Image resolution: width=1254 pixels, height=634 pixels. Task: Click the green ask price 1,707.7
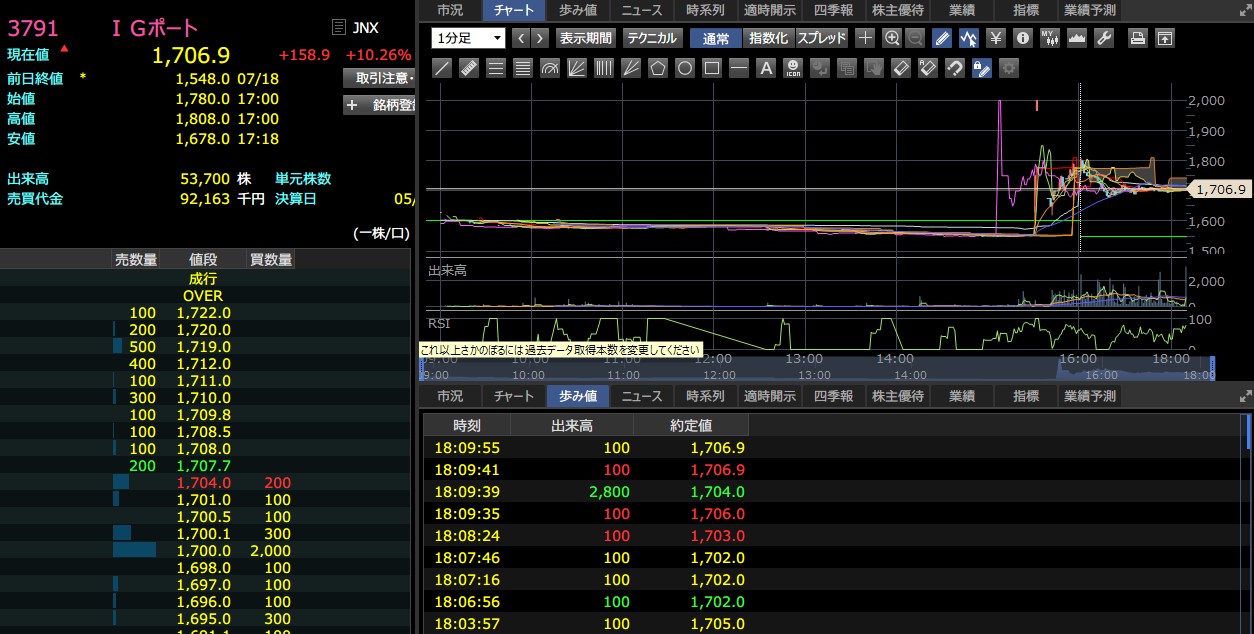click(204, 466)
